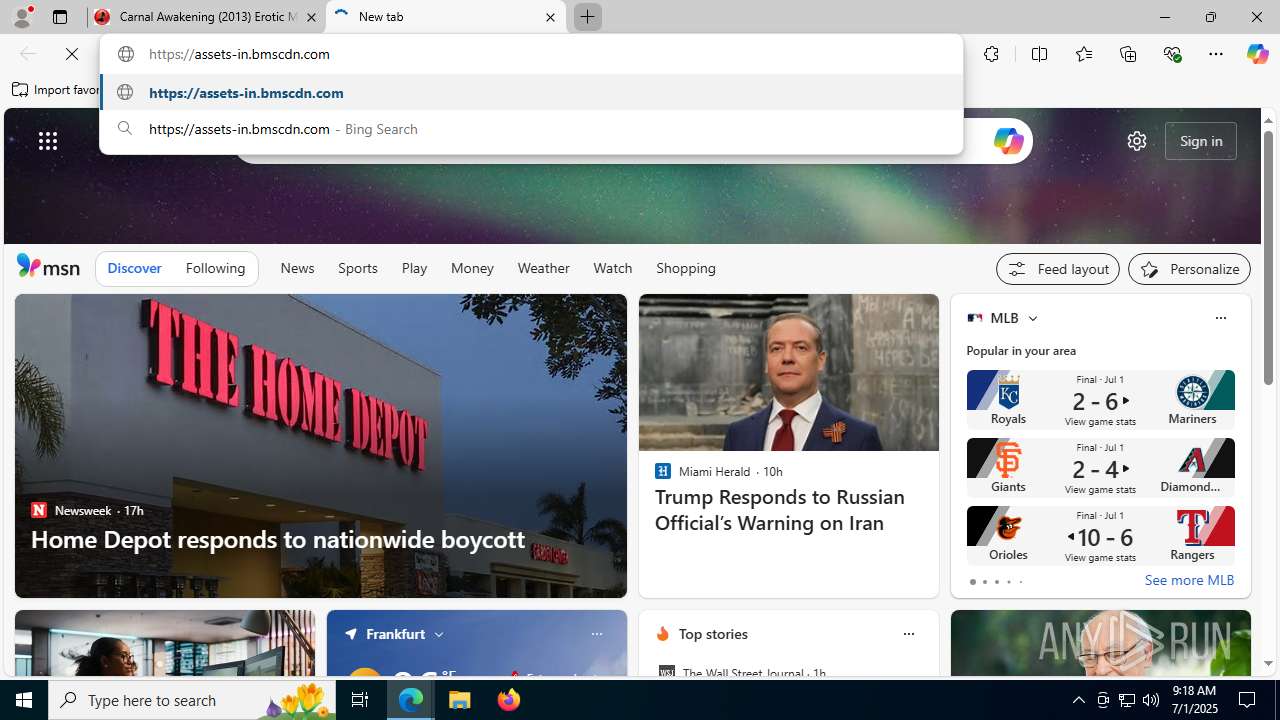Open the News section

coord(297,268)
